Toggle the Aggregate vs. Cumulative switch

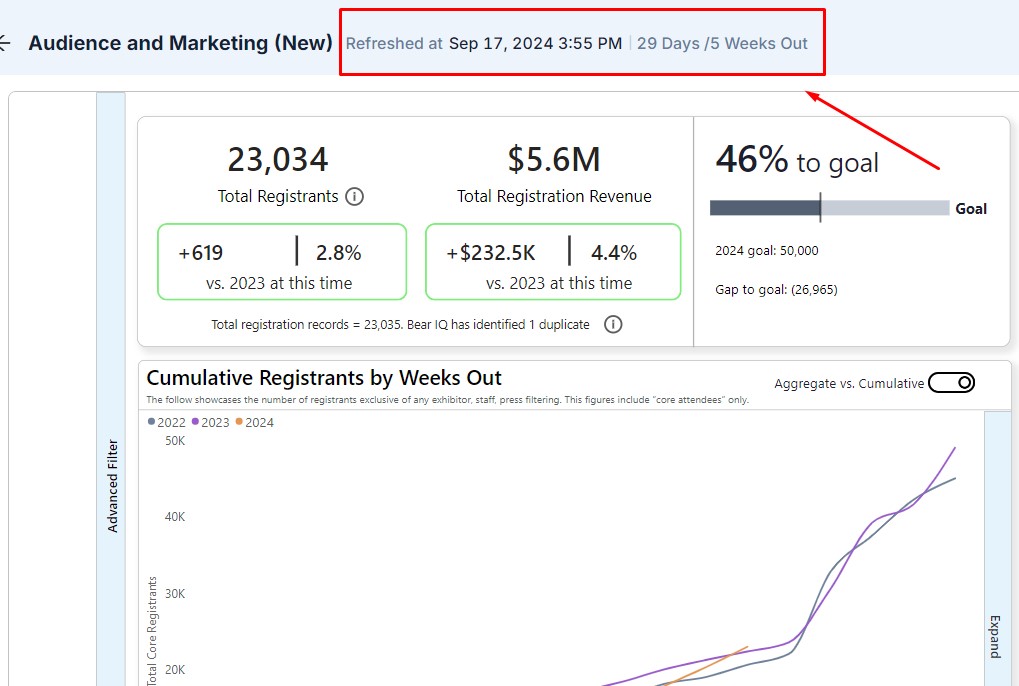click(951, 383)
